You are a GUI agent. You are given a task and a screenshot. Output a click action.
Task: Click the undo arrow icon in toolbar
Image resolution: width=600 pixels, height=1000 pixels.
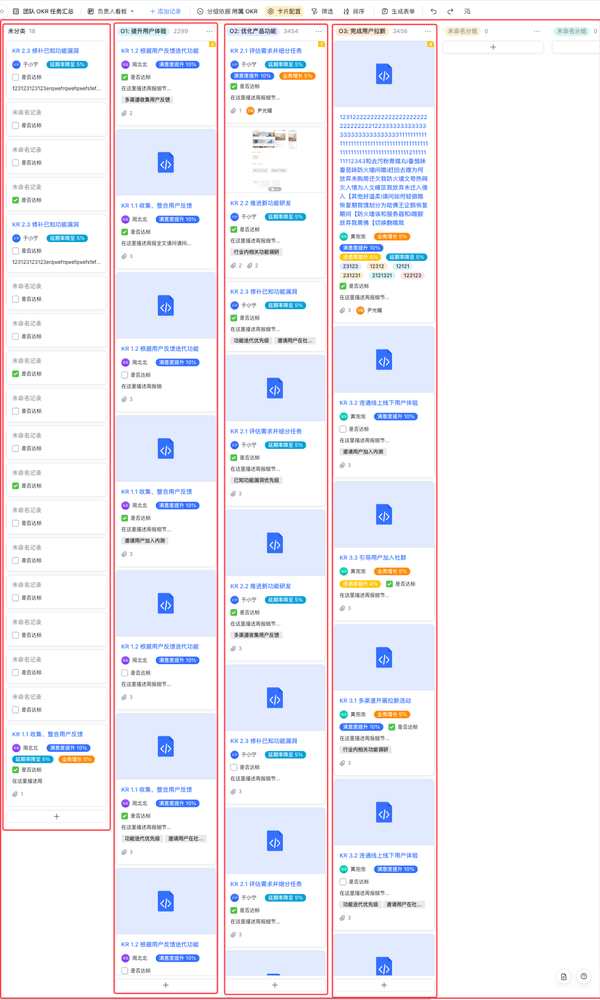click(x=434, y=11)
